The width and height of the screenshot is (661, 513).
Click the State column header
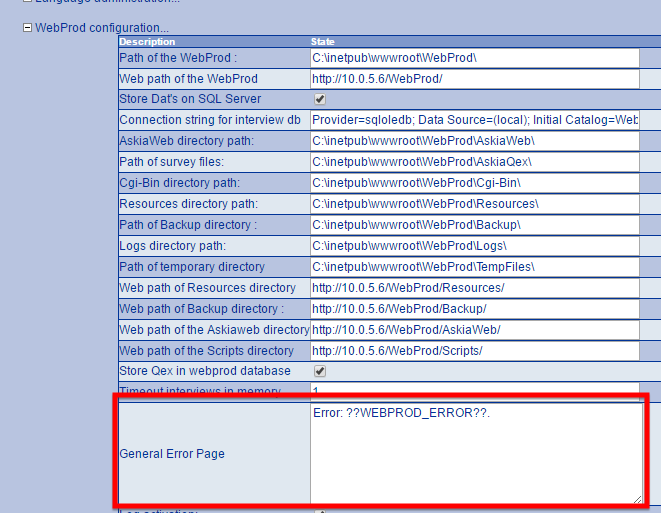click(x=322, y=42)
